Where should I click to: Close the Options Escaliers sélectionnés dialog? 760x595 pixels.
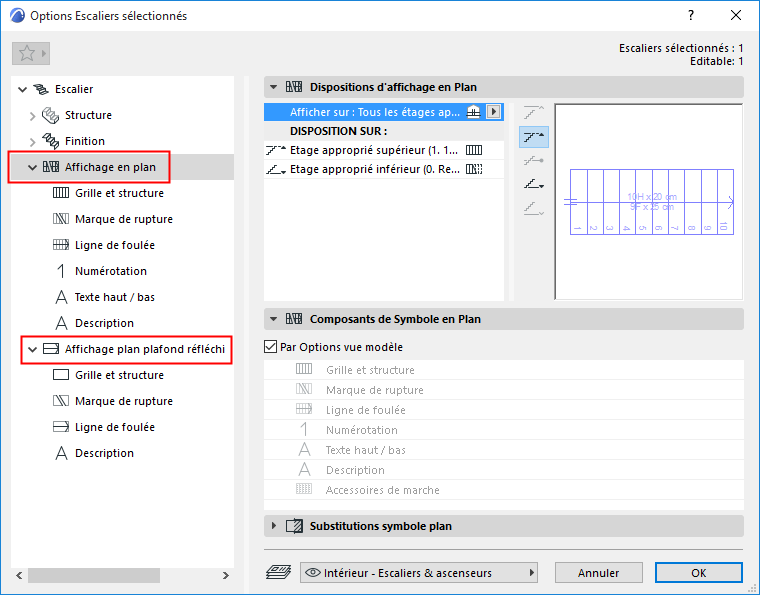pos(736,16)
